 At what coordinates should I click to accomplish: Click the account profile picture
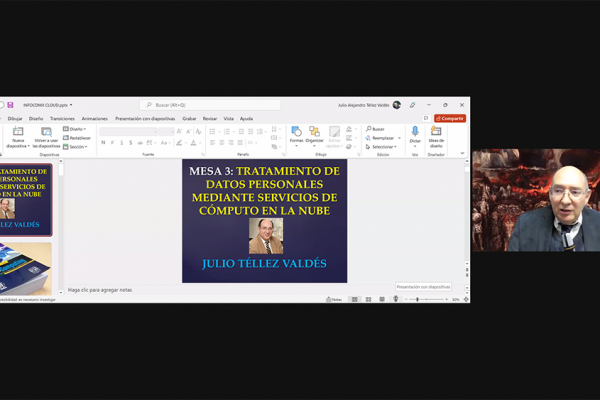point(397,105)
